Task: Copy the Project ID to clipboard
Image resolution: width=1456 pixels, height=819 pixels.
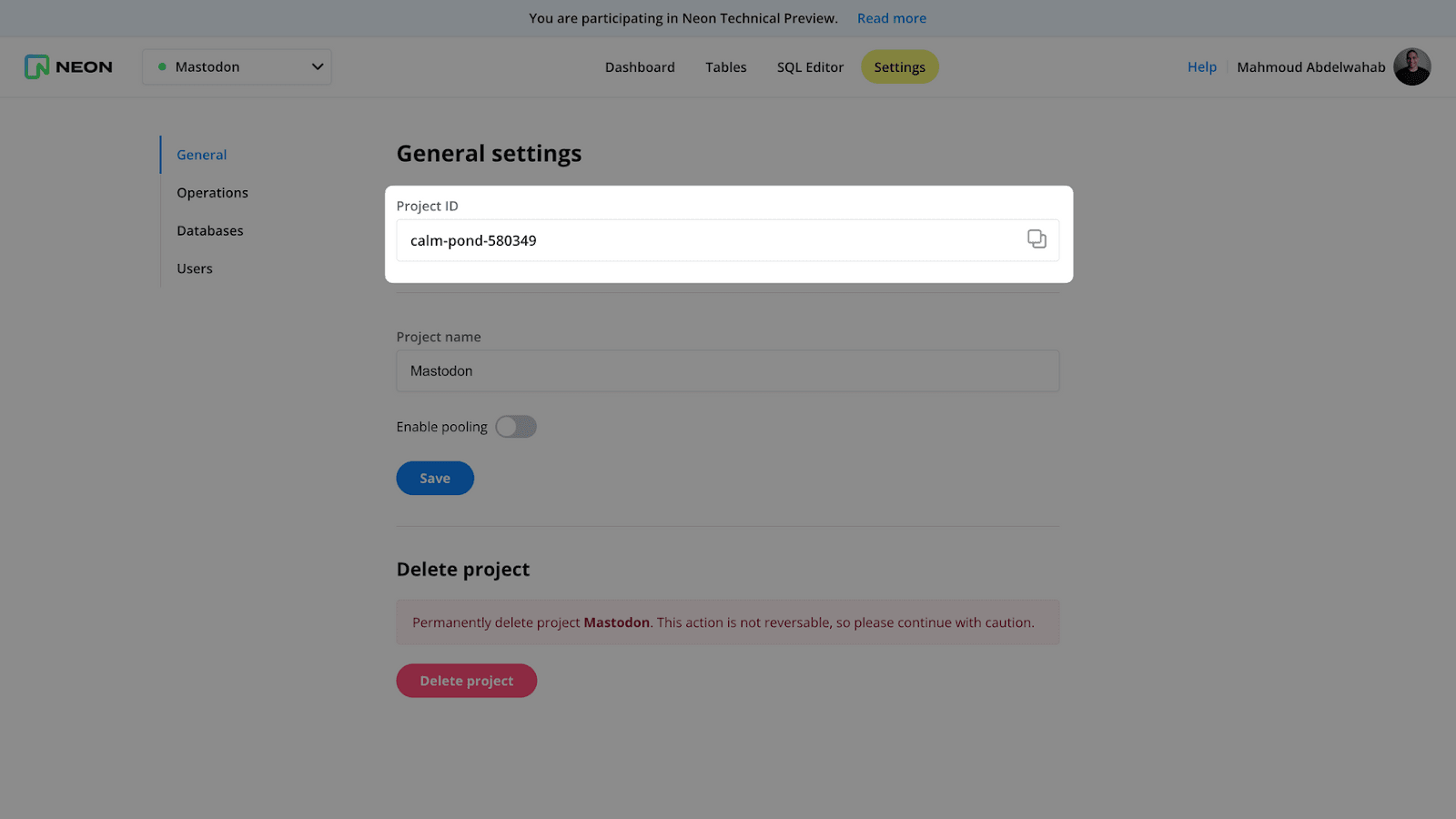Action: (1036, 239)
